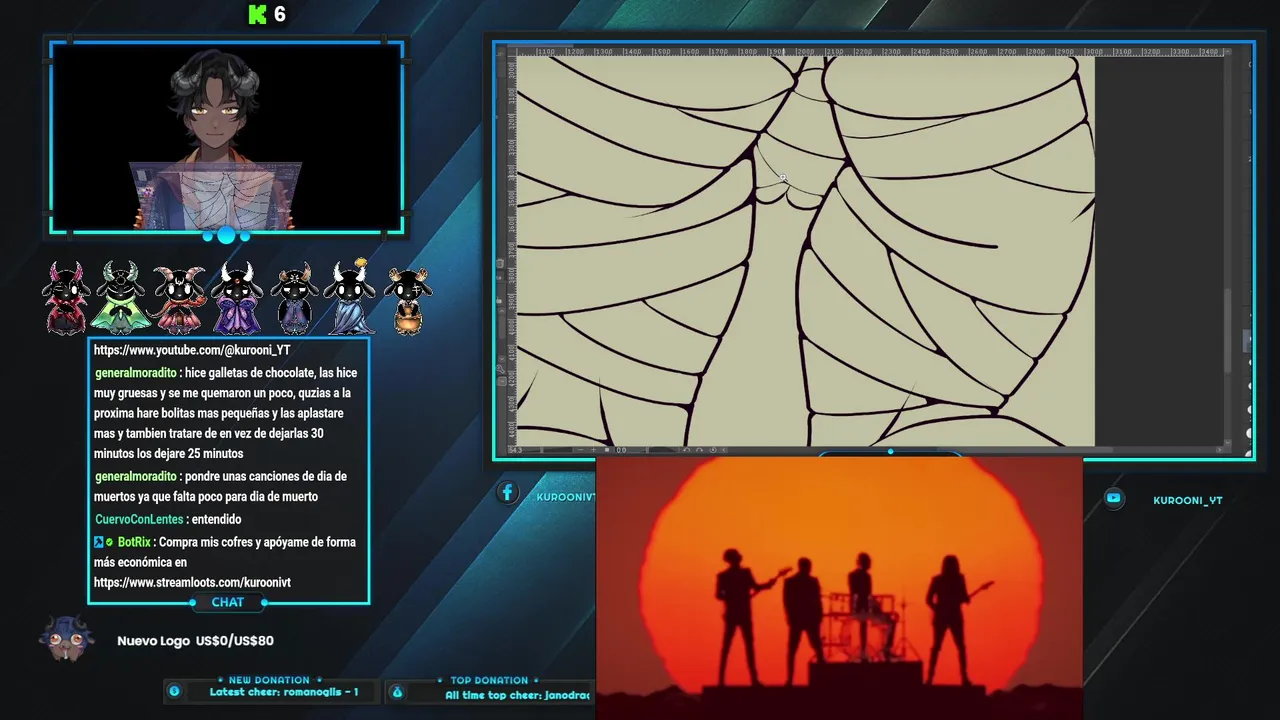
Task: Click the vertical scrollbar's down arrow
Action: 1228,442
